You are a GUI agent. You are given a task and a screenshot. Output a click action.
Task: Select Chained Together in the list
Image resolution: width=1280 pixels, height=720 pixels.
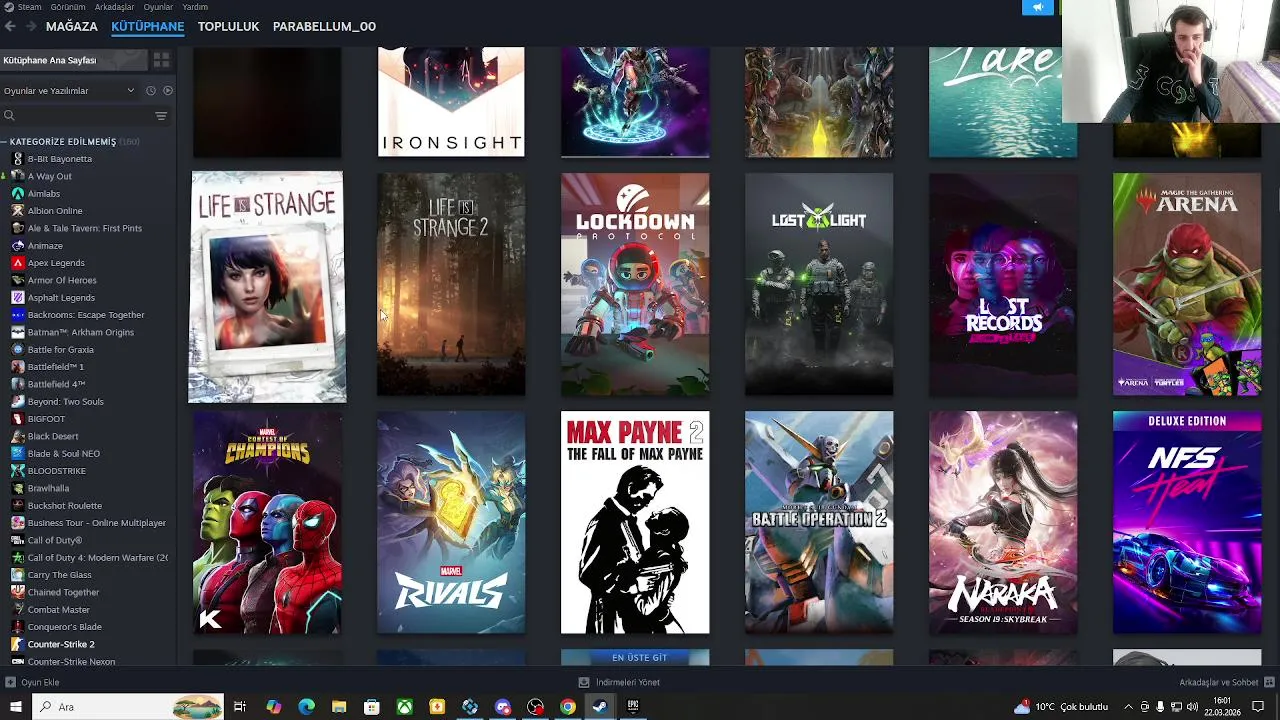click(63, 592)
